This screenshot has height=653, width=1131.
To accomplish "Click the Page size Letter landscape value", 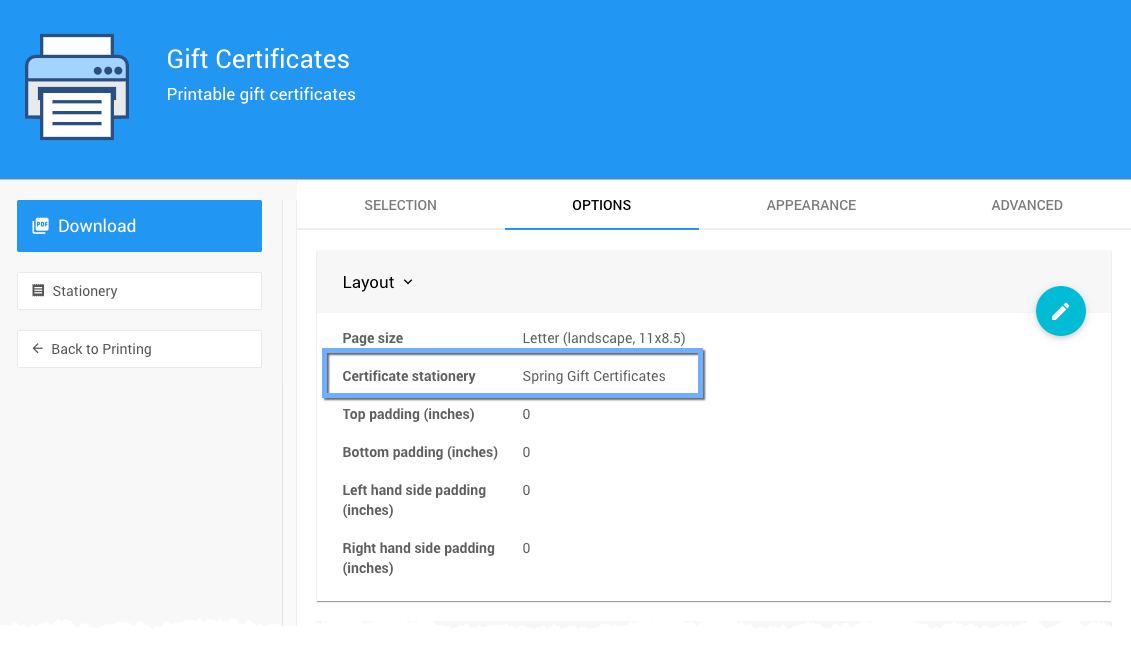I will [603, 338].
